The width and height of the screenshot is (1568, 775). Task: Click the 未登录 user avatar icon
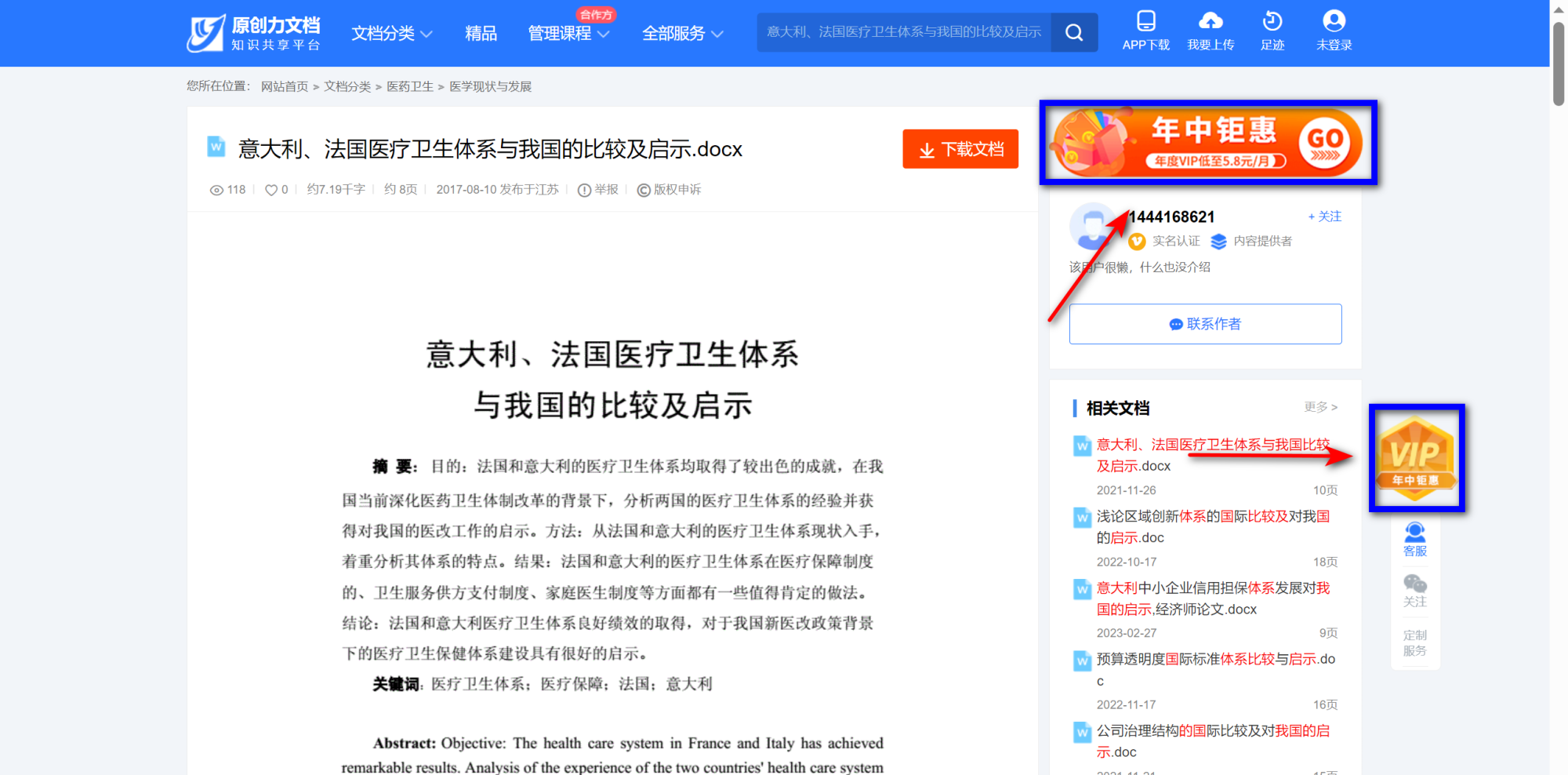click(1334, 21)
